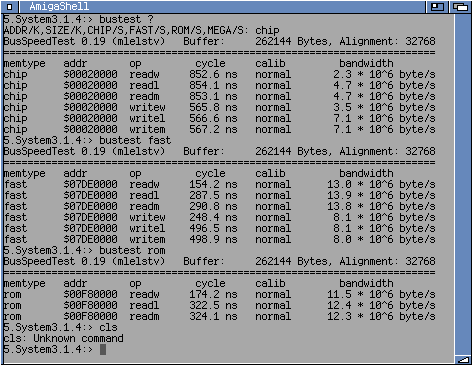Click the AmigaShell window close gadget
472x365 pixels.
tap(10, 6)
